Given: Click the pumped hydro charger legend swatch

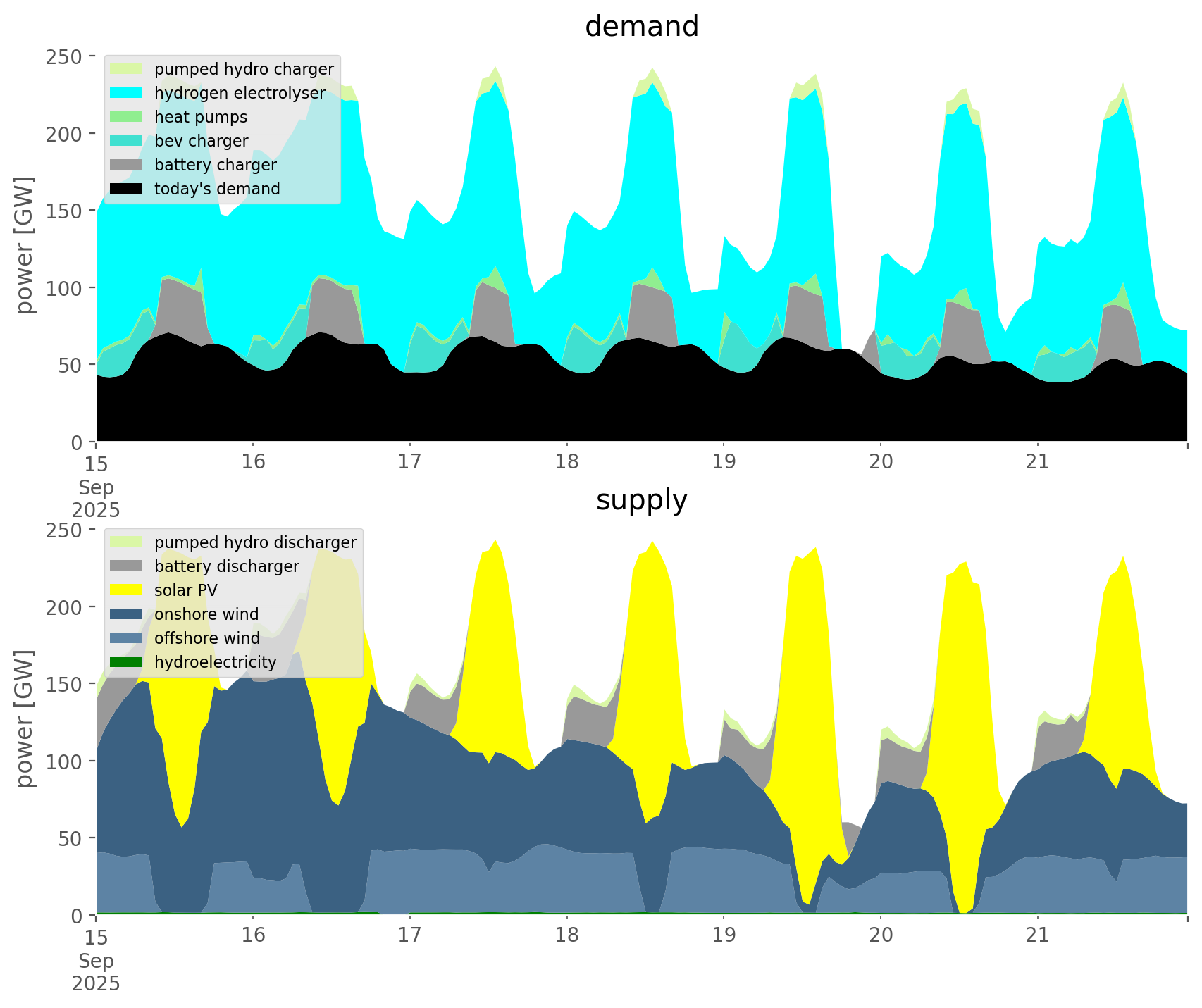Looking at the screenshot, I should [x=127, y=69].
